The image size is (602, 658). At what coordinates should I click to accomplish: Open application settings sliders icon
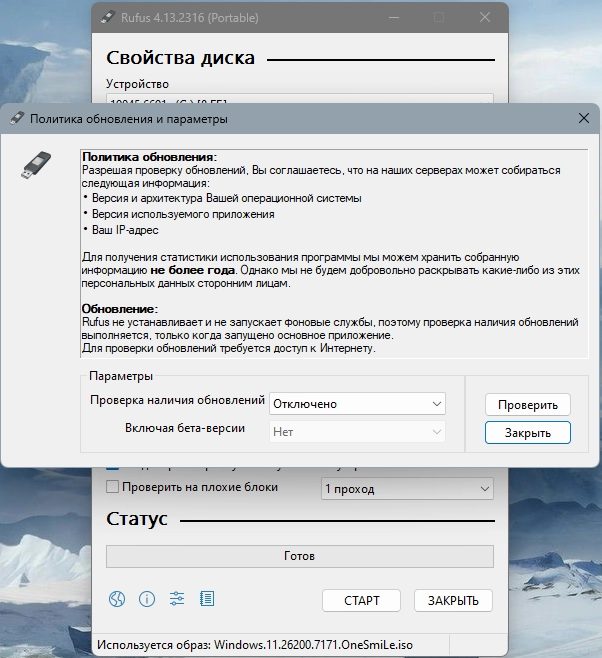tap(177, 599)
